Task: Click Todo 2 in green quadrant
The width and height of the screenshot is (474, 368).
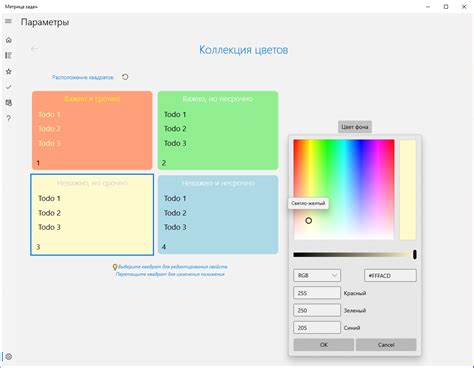Action: tap(175, 129)
